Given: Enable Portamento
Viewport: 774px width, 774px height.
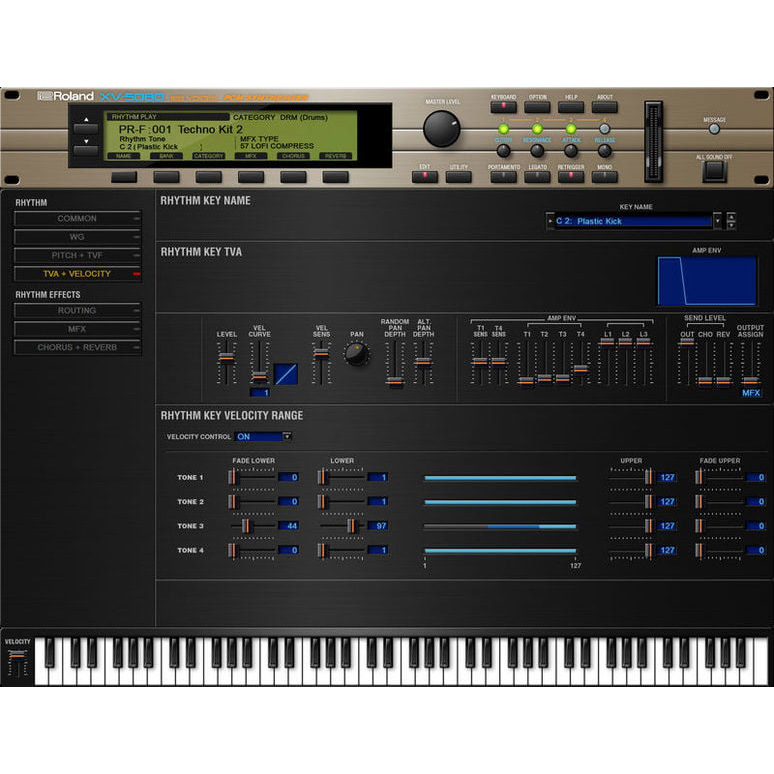Looking at the screenshot, I should (x=503, y=177).
